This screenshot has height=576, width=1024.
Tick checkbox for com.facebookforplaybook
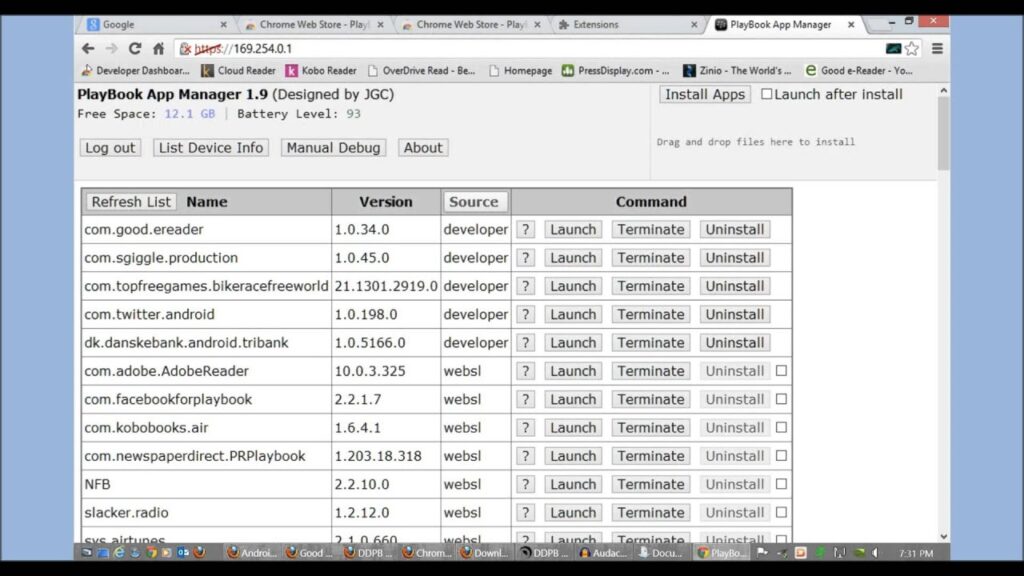click(781, 399)
